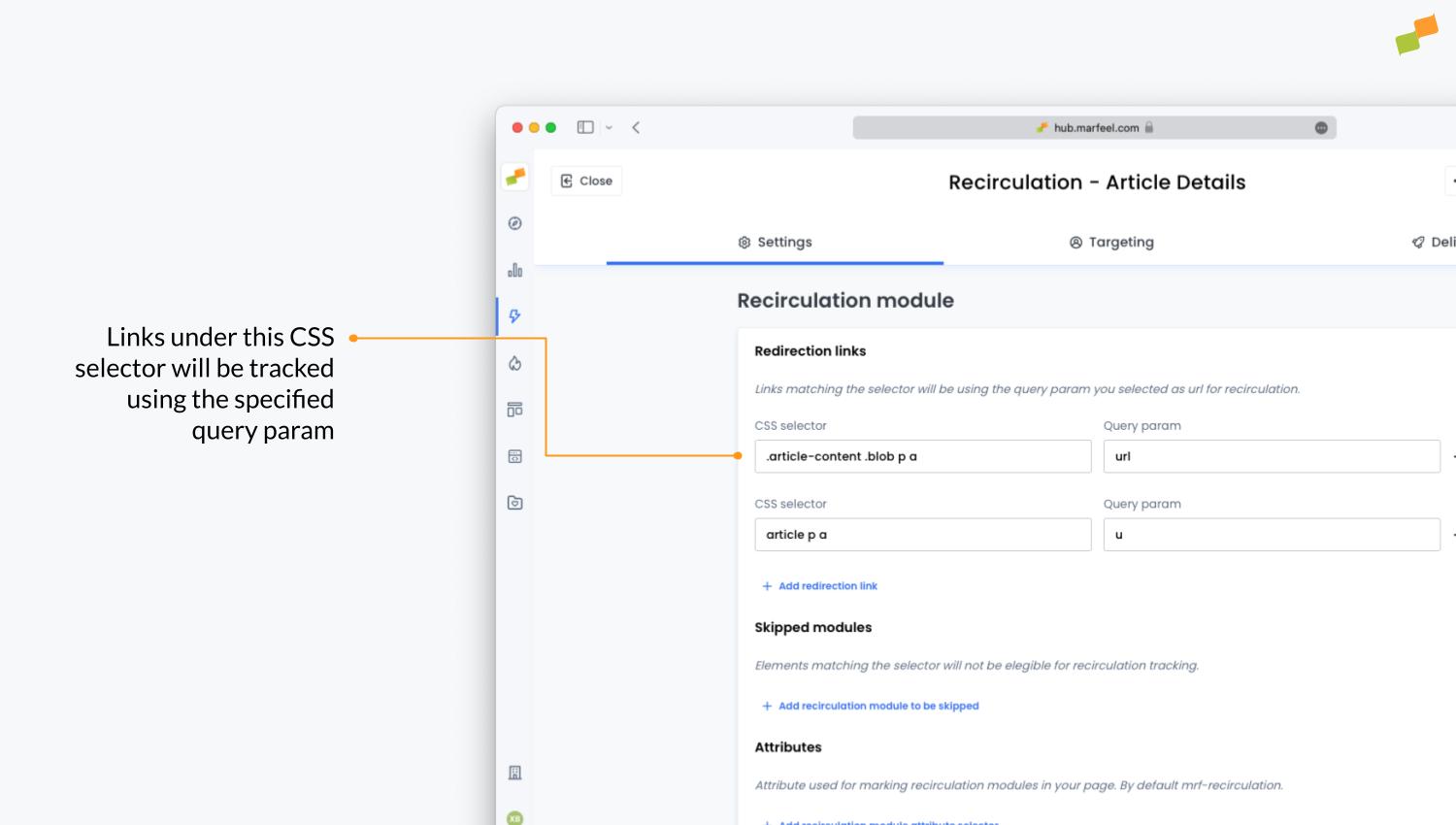The width and height of the screenshot is (1456, 825).
Task: Switch to the Targeting tab
Action: point(1110,242)
